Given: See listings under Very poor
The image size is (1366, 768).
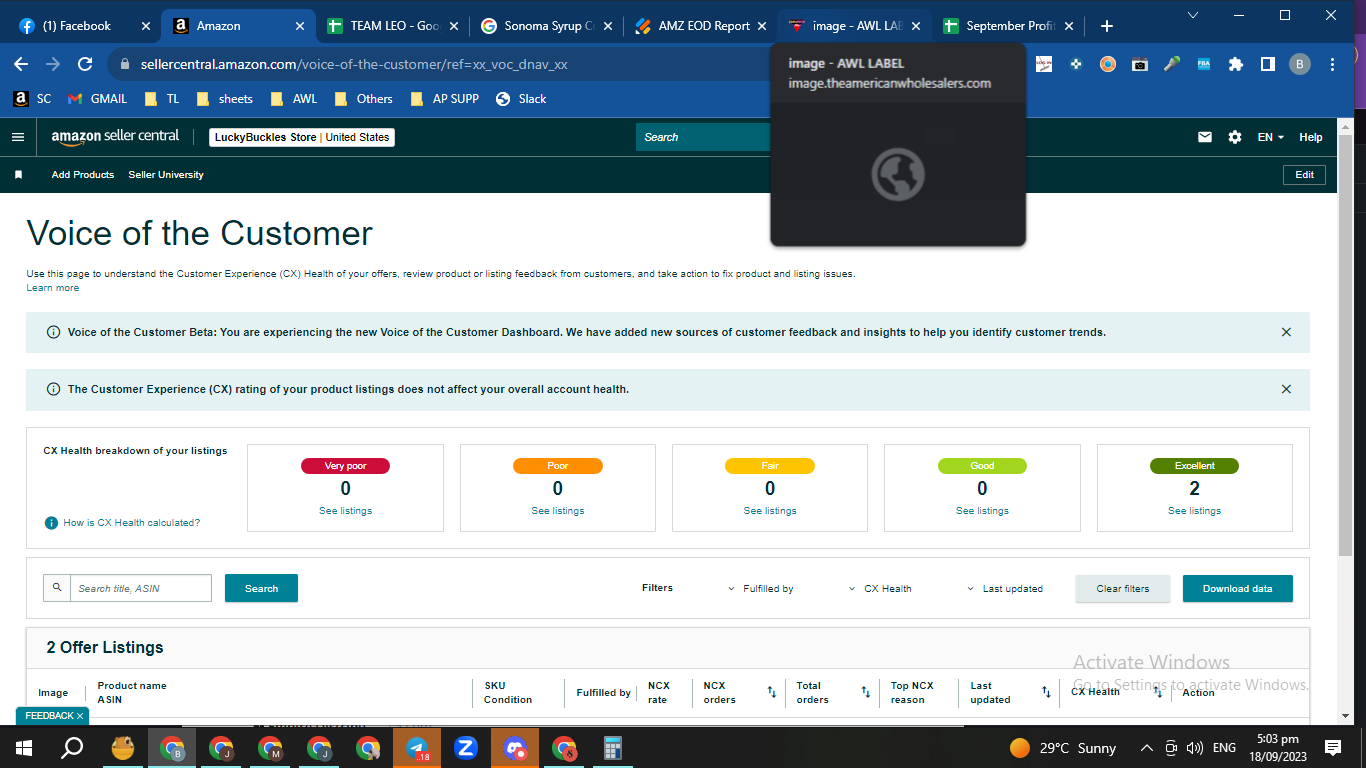Looking at the screenshot, I should coord(345,511).
